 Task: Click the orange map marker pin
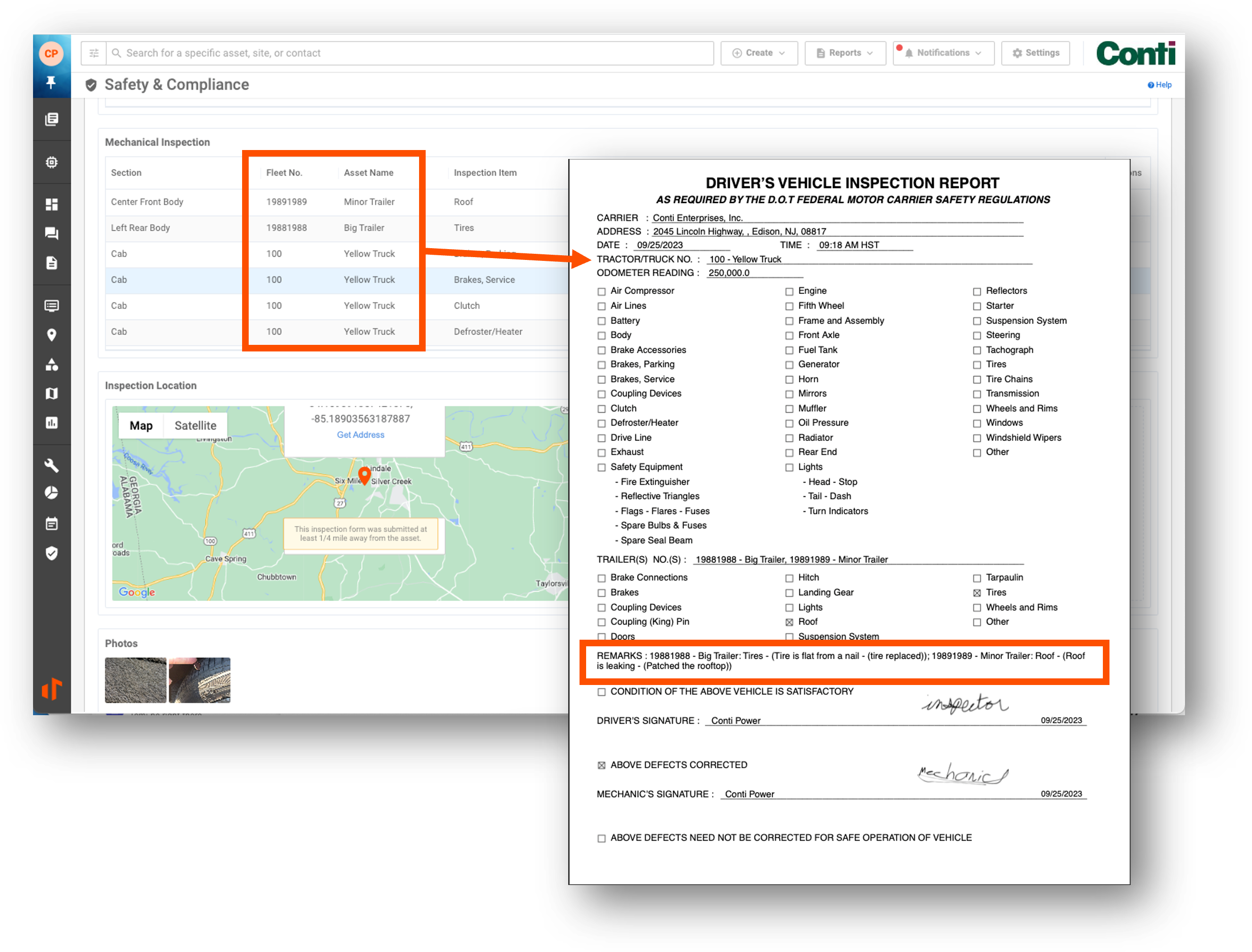[364, 475]
